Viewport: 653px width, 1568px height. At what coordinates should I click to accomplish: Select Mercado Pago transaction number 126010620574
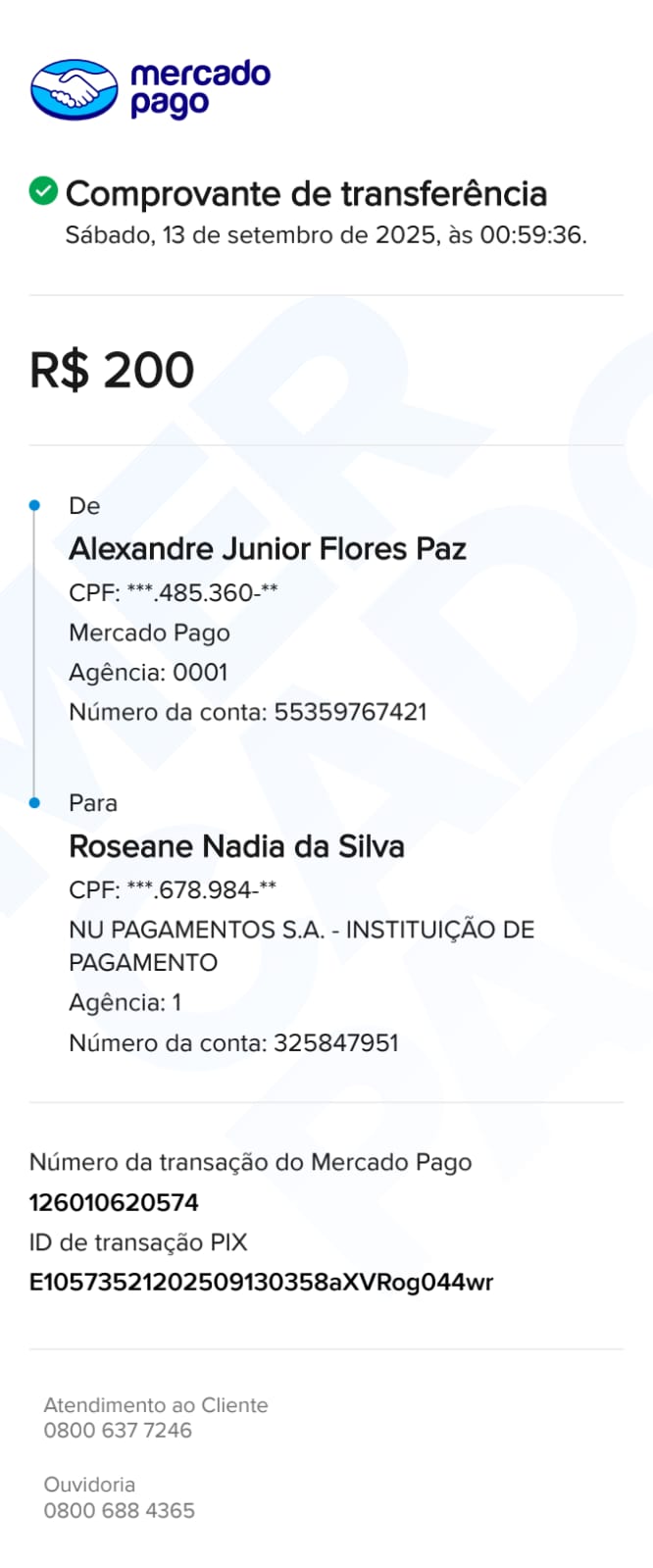pos(114,1202)
